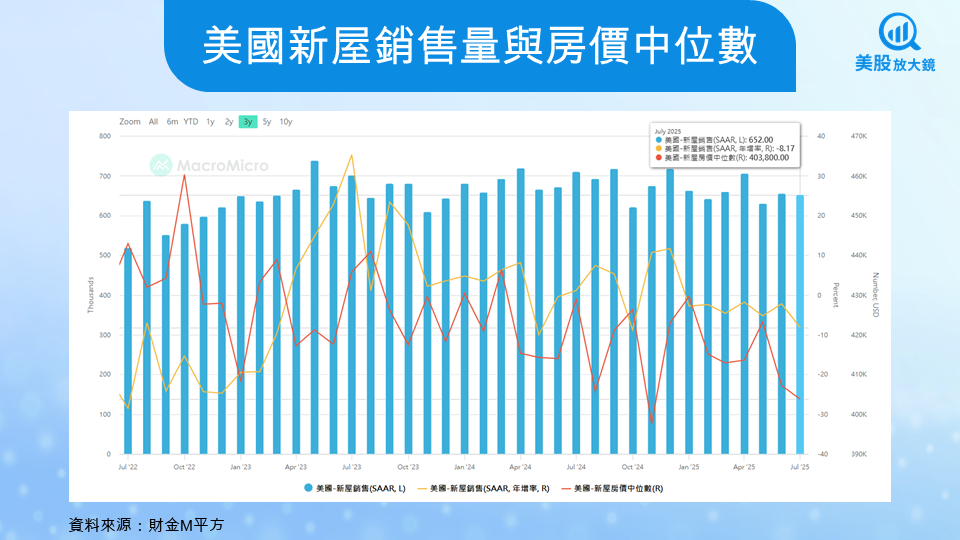Click the blue dot in the tooltip for 新屋銷售

(x=659, y=140)
